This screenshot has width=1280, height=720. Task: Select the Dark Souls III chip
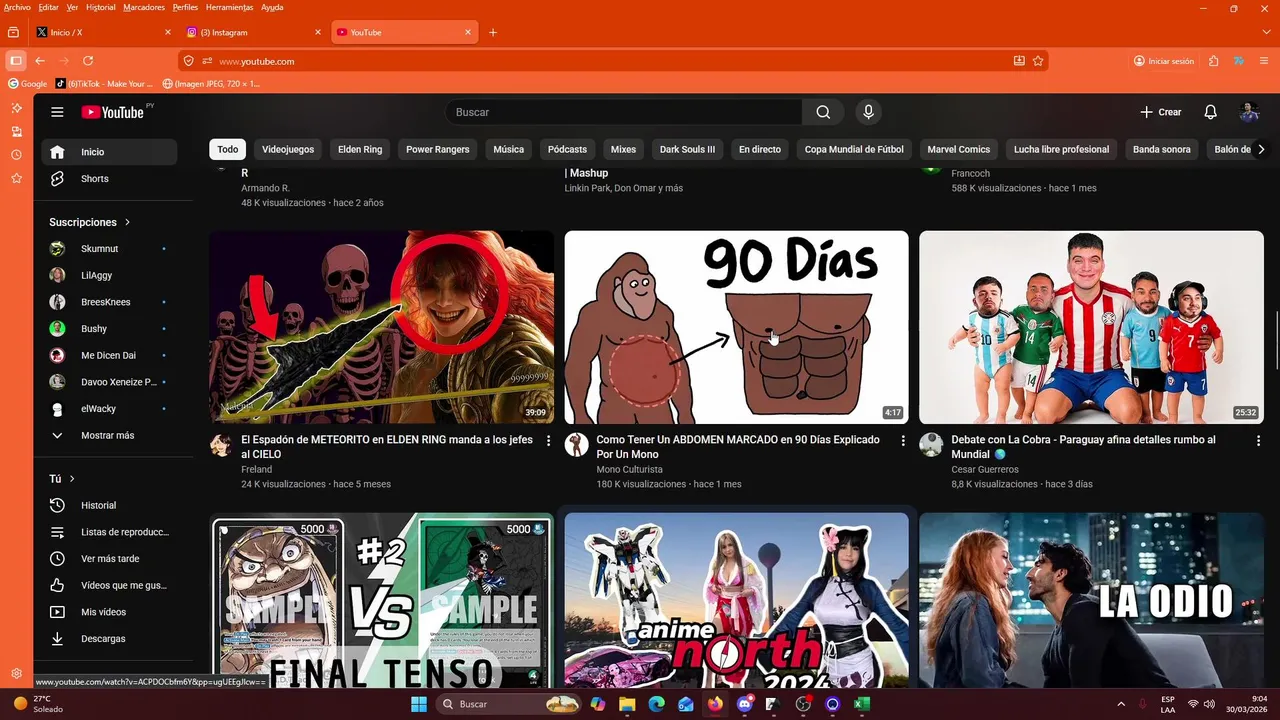pos(687,149)
